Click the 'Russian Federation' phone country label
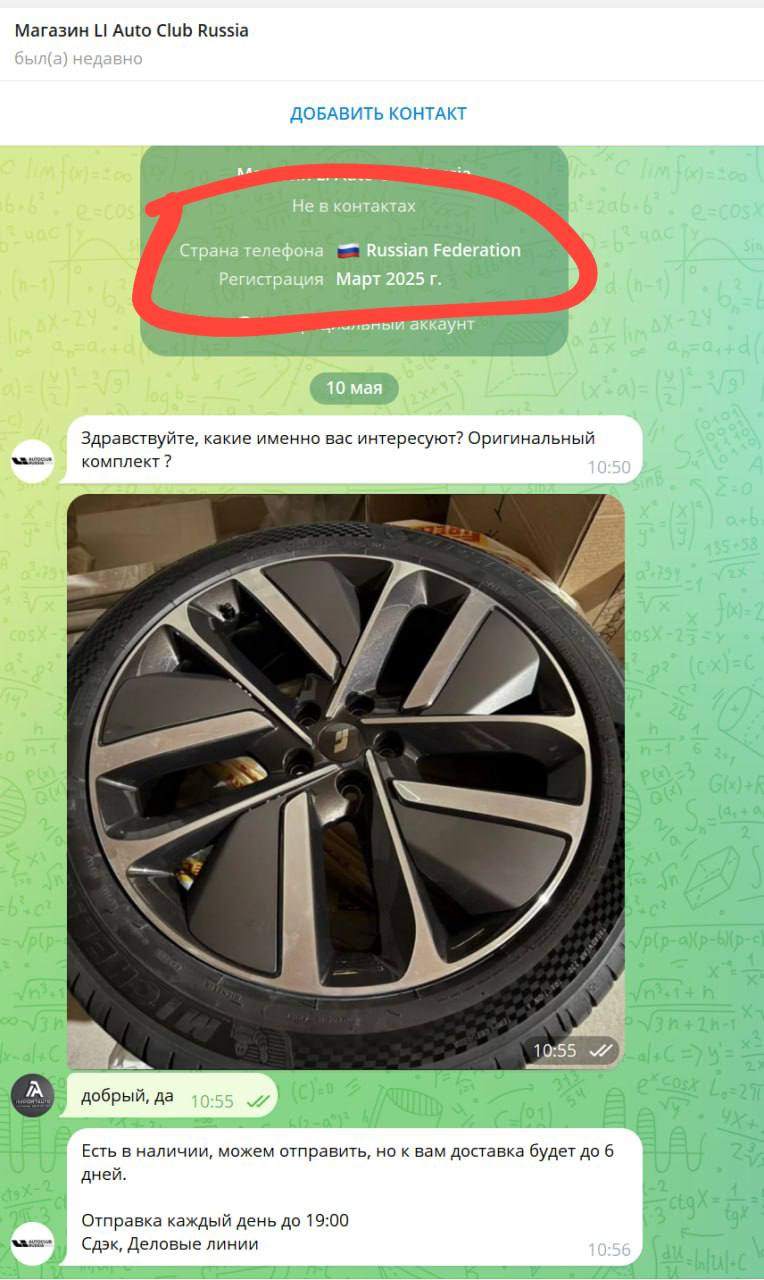The width and height of the screenshot is (764, 1280). pyautogui.click(x=443, y=250)
